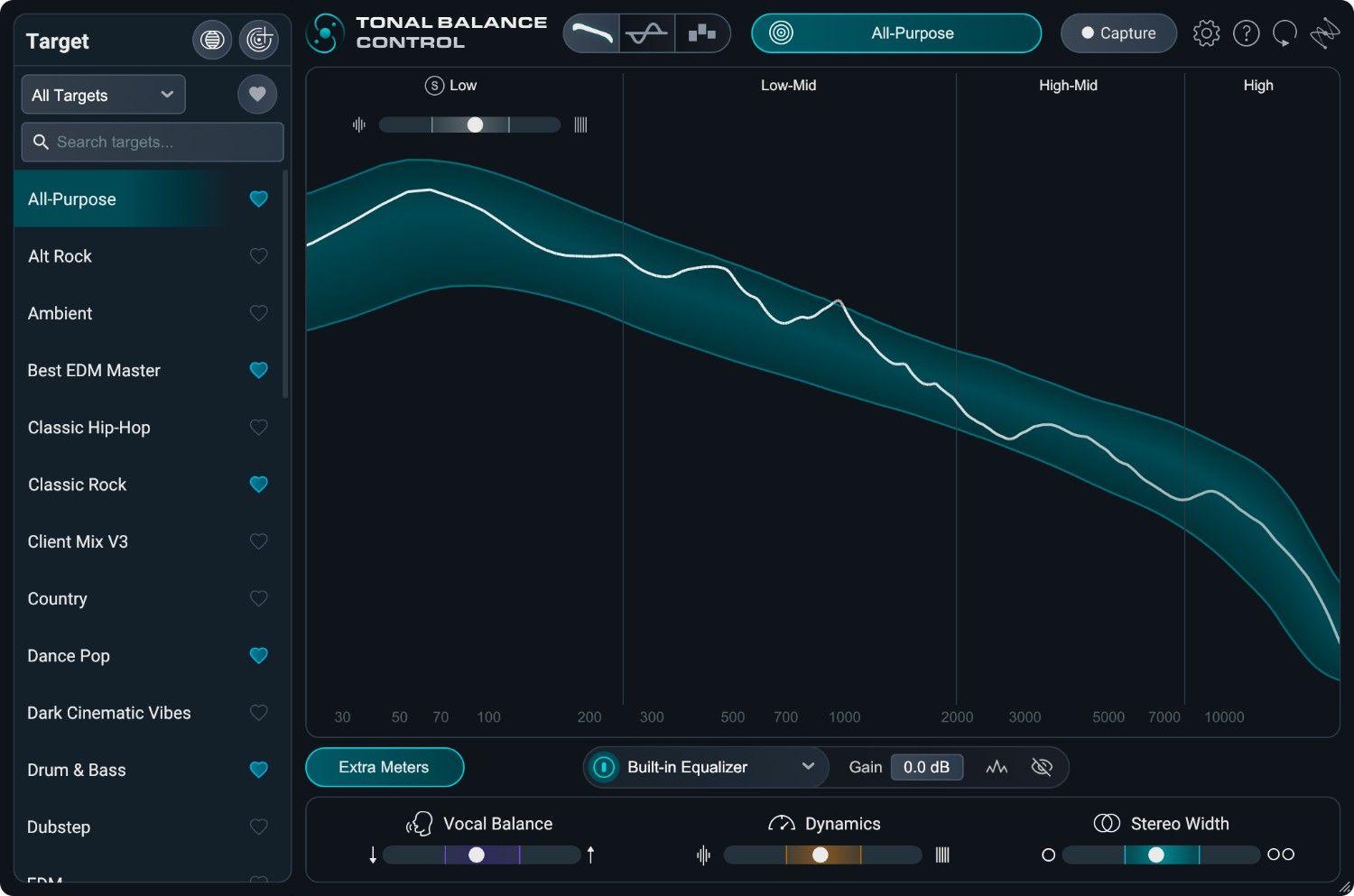Click the target globe icon in Target panel
The width and height of the screenshot is (1354, 896).
(x=212, y=40)
